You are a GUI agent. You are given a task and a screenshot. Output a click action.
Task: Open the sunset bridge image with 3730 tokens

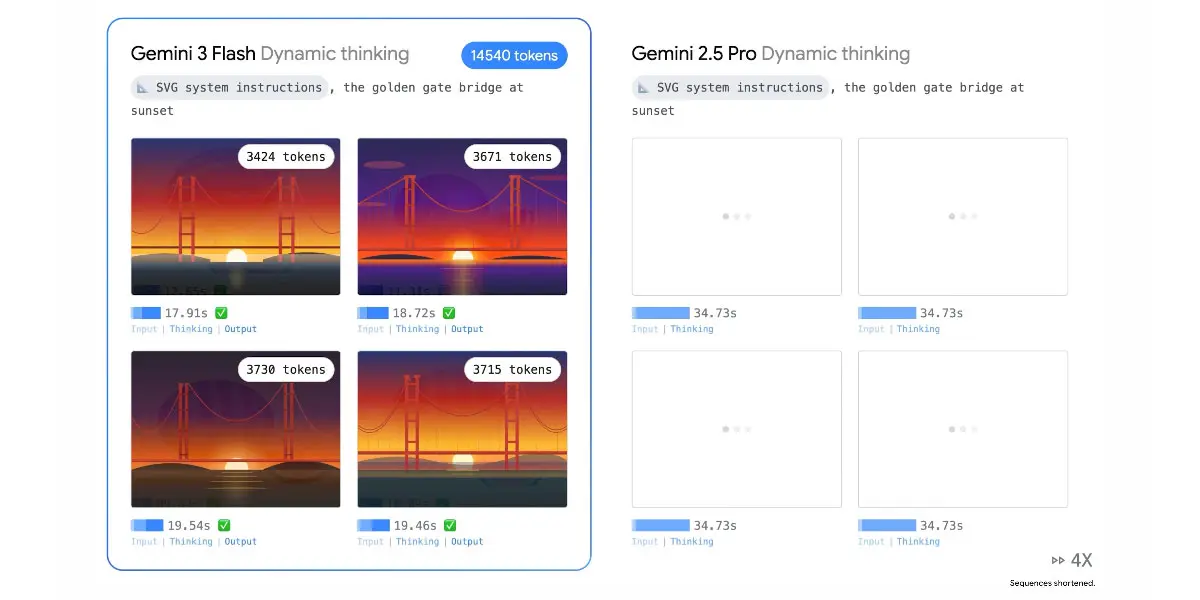click(x=235, y=440)
